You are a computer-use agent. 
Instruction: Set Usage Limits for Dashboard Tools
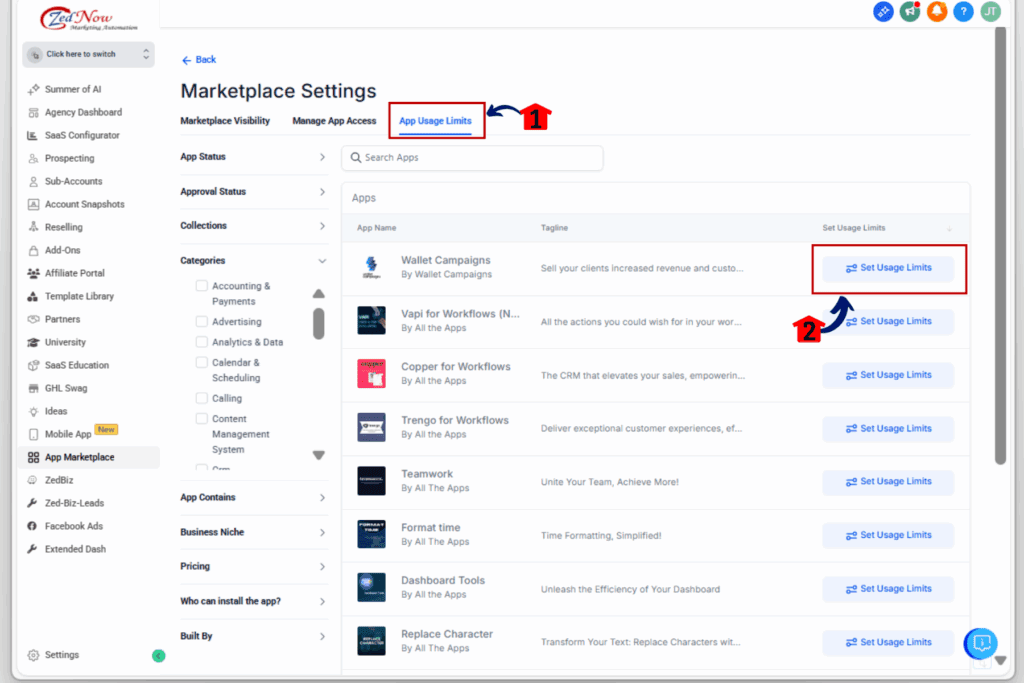click(888, 589)
